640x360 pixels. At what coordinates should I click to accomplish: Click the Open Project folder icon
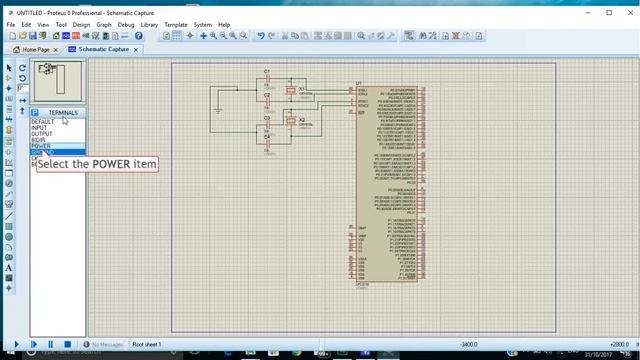(22, 36)
